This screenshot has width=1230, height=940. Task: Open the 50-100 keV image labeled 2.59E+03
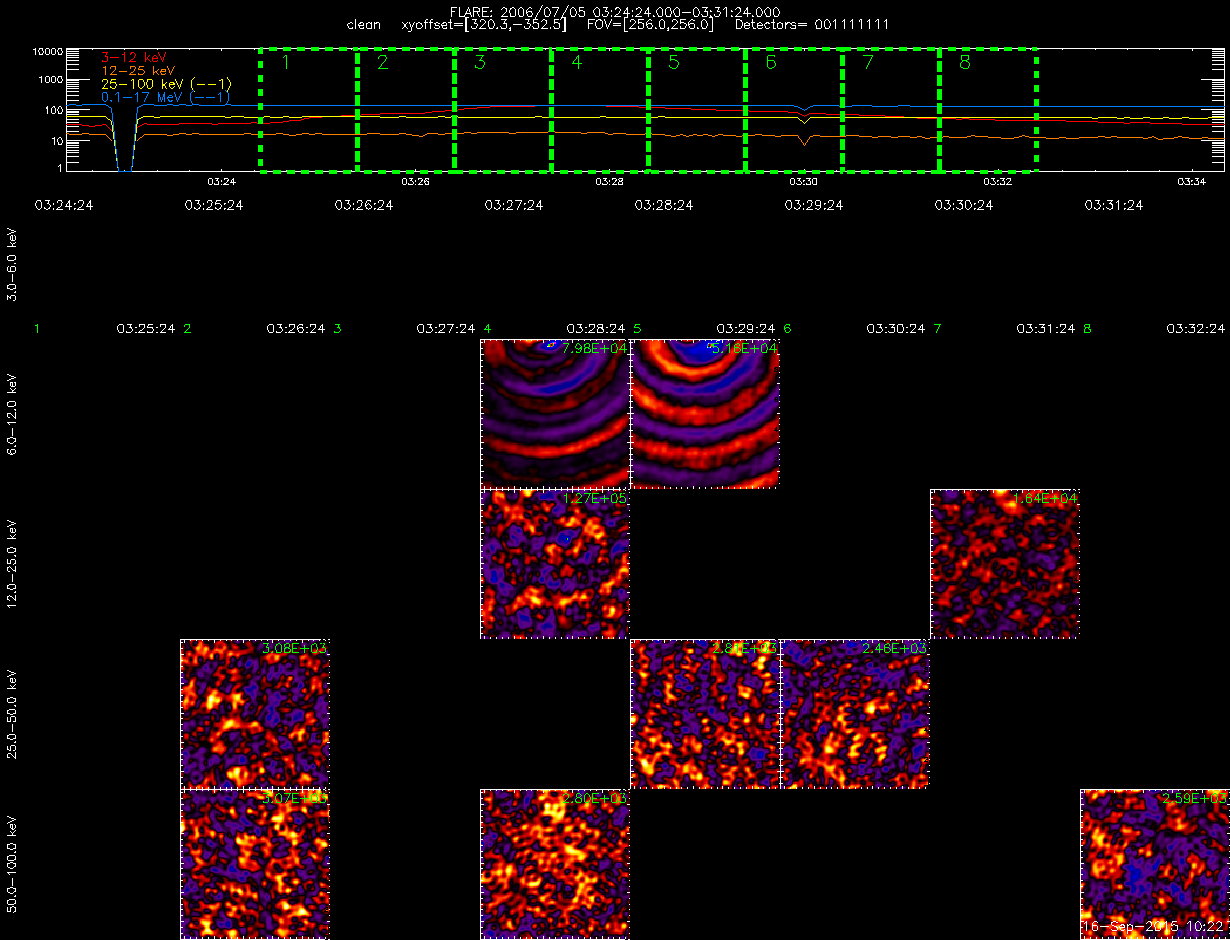(1155, 864)
